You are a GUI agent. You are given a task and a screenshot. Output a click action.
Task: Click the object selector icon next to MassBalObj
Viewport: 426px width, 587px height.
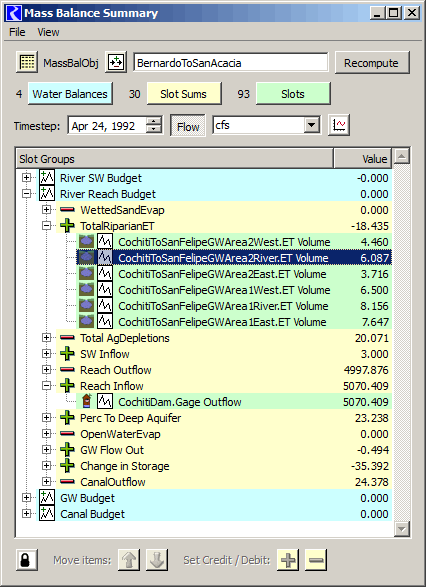pyautogui.click(x=116, y=62)
